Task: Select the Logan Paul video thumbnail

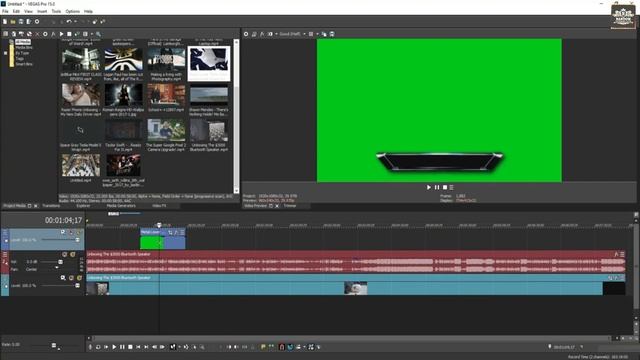Action: 123,60
